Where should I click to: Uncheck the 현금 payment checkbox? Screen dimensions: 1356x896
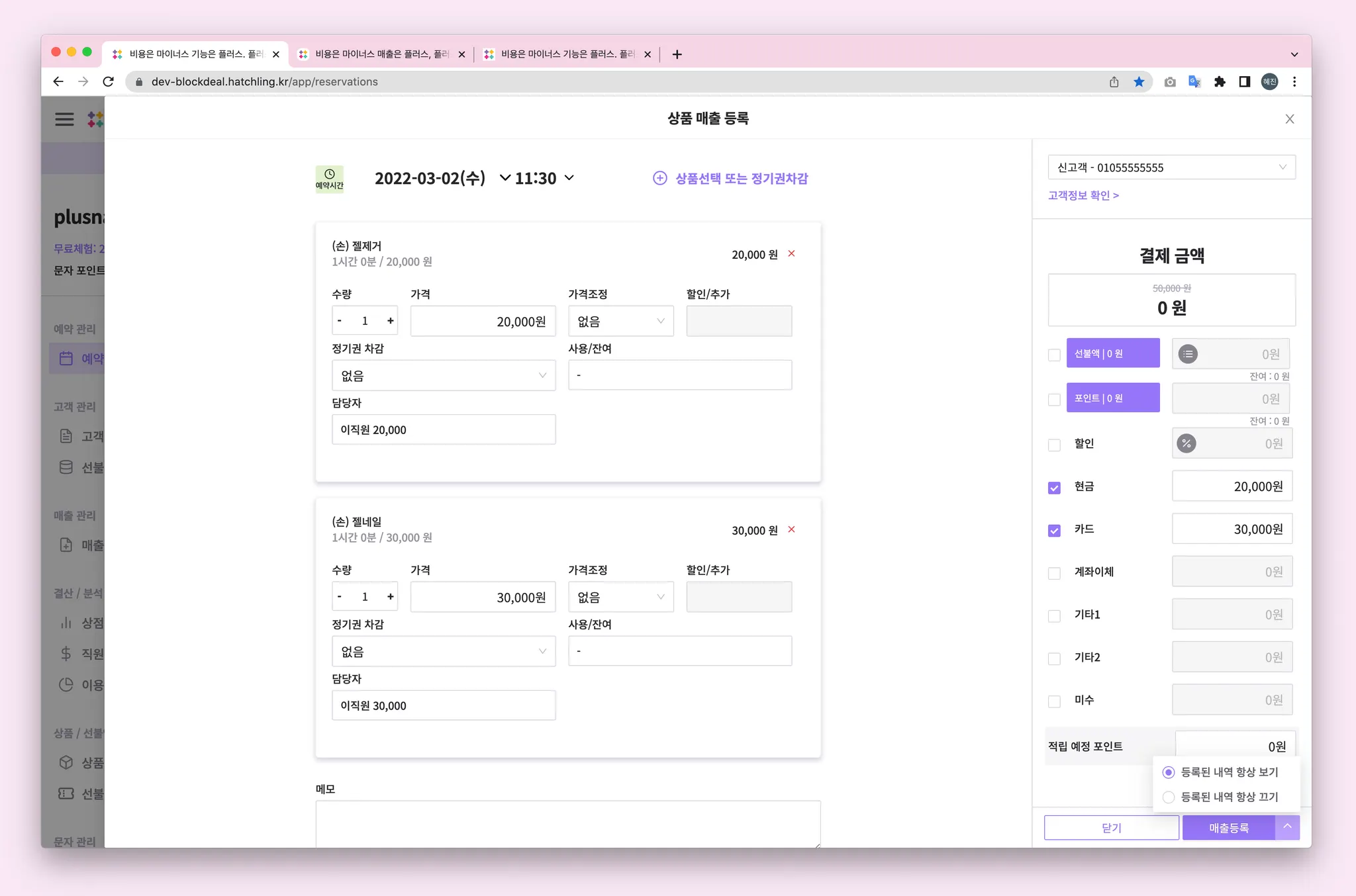coord(1054,488)
